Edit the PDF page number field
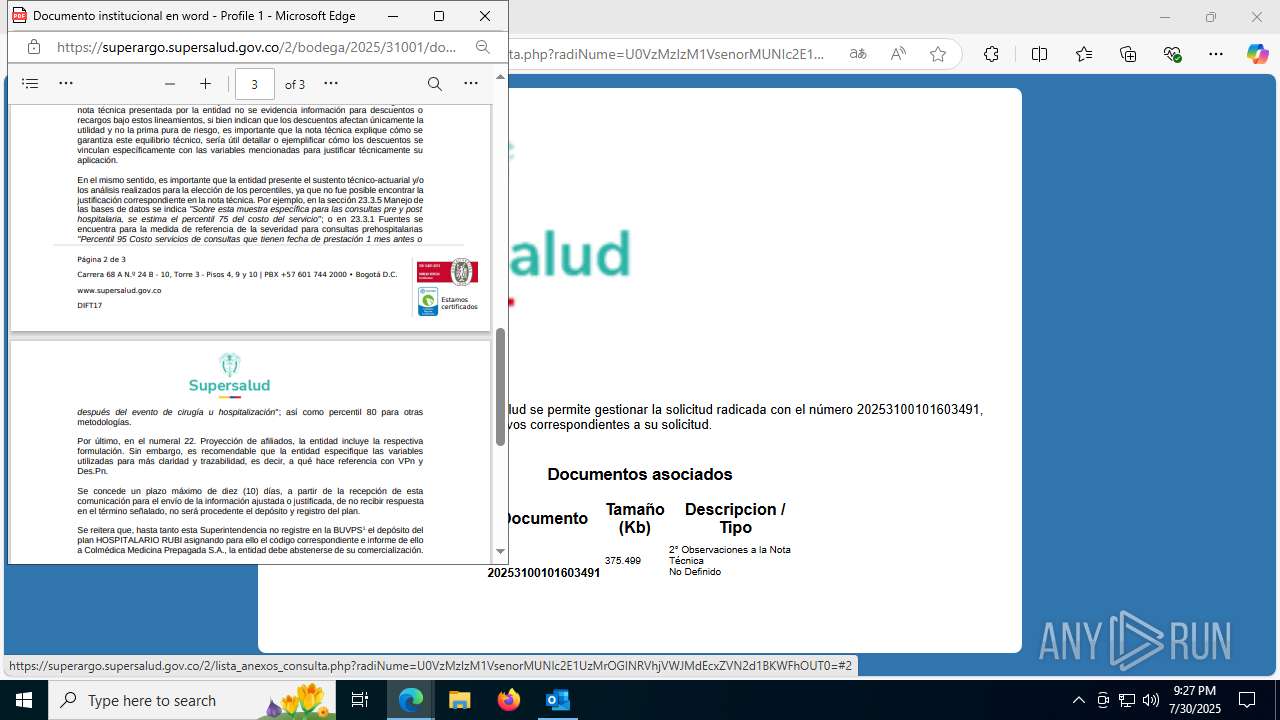Image resolution: width=1280 pixels, height=720 pixels. [255, 84]
